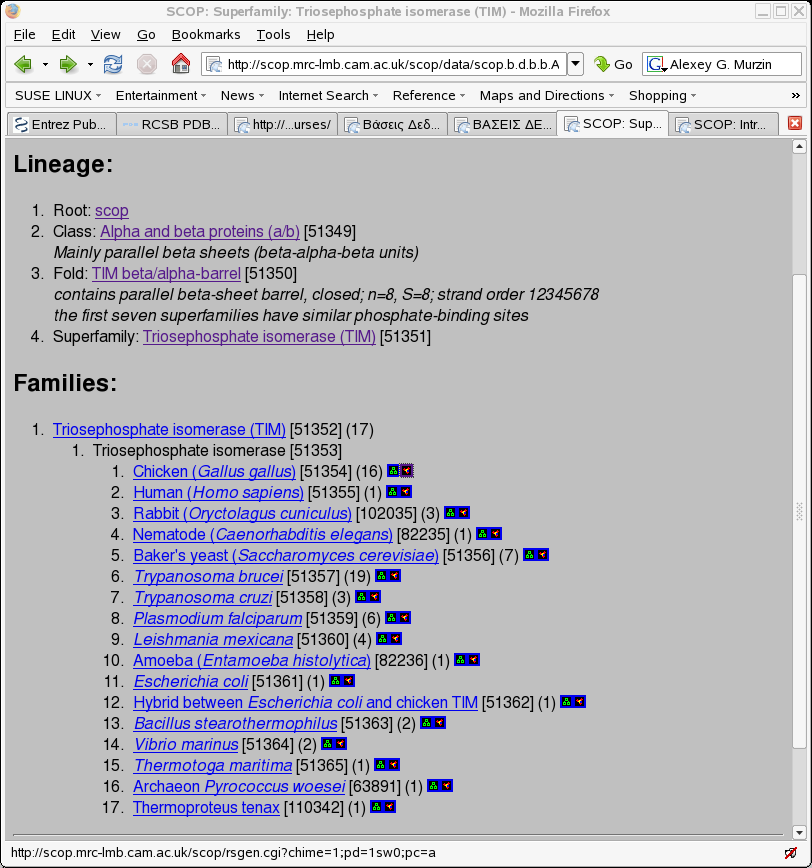Open the red molecule icon for Vibrio marinus
This screenshot has height=868, width=812.
point(341,744)
